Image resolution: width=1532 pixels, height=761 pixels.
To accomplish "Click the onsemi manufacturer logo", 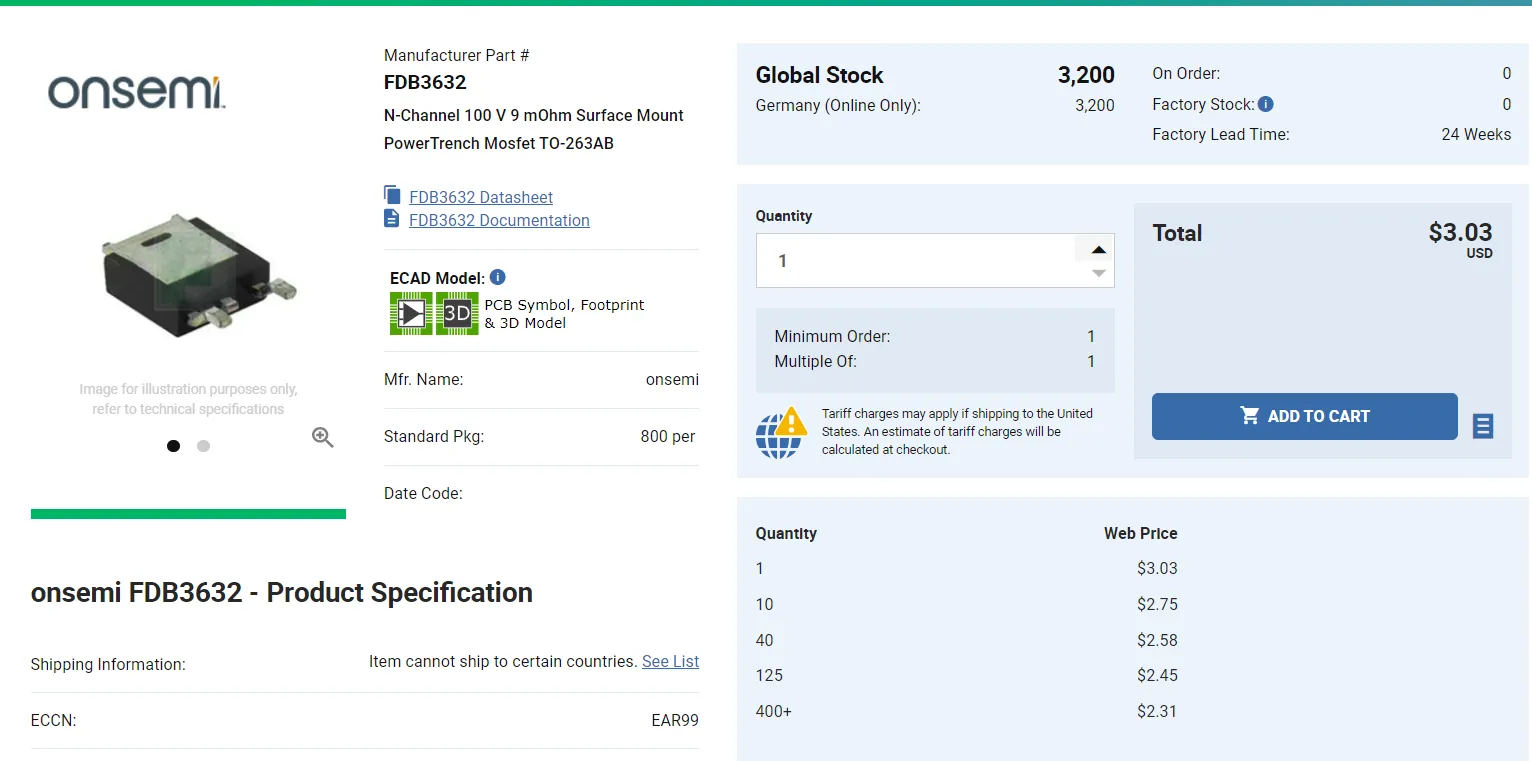I will tap(137, 92).
